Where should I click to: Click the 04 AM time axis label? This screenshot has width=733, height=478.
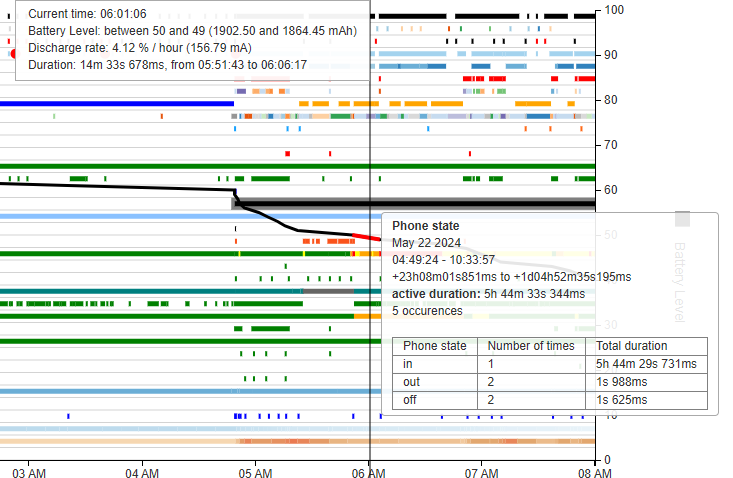(x=142, y=473)
